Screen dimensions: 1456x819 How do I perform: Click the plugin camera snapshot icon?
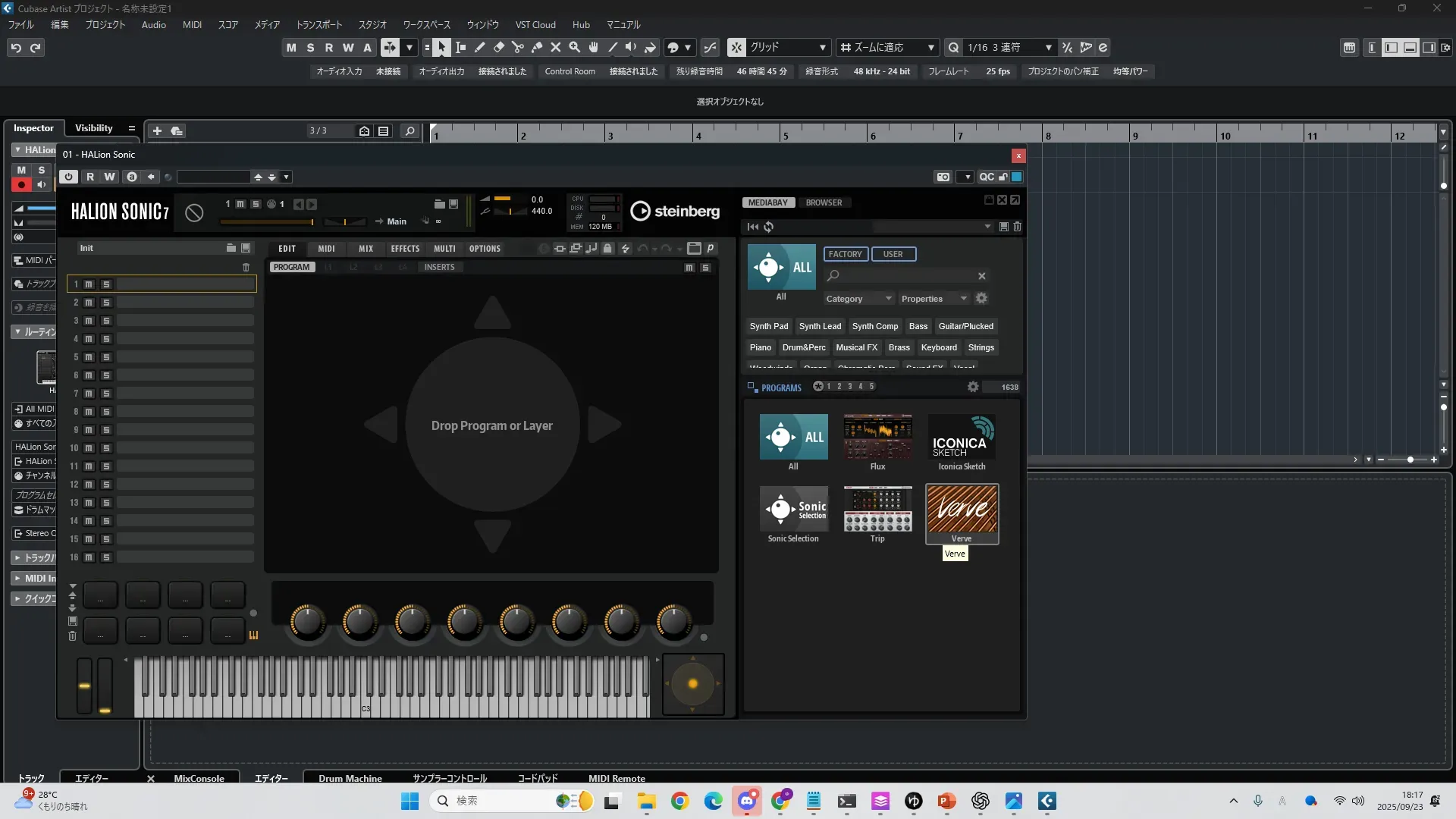pyautogui.click(x=943, y=177)
